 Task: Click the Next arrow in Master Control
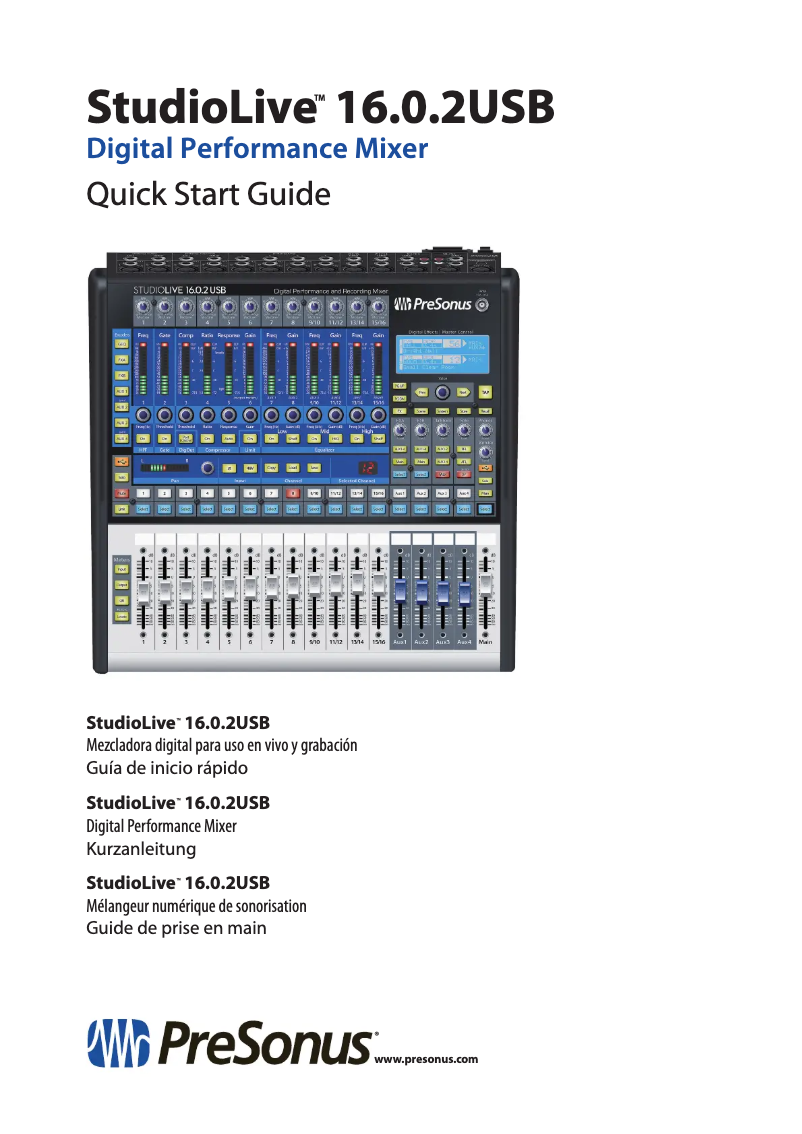463,392
